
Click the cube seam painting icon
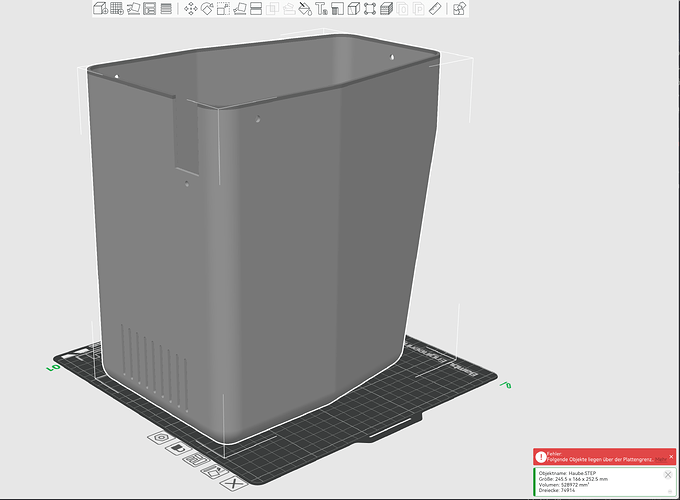(353, 8)
